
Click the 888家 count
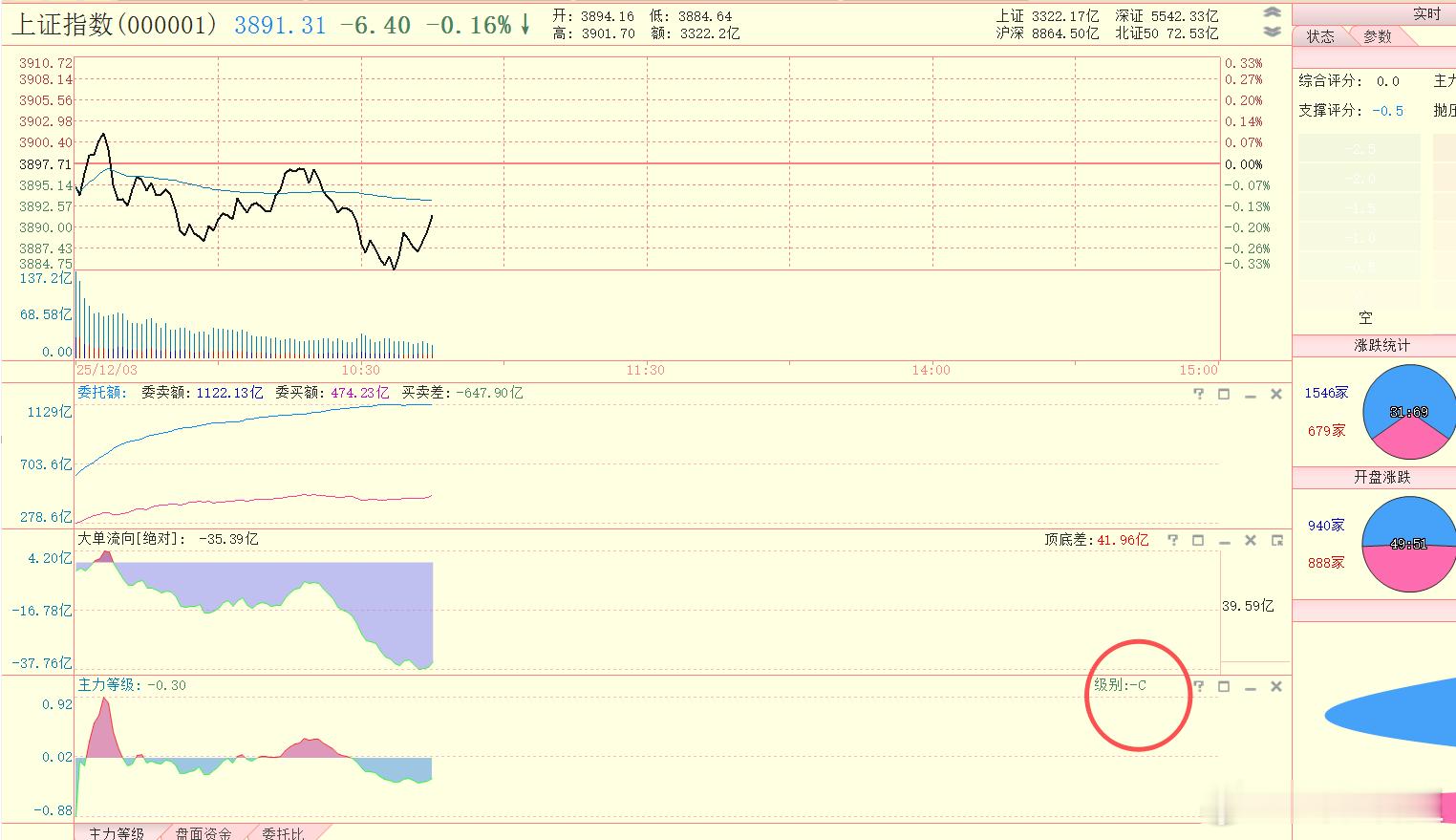[1326, 563]
